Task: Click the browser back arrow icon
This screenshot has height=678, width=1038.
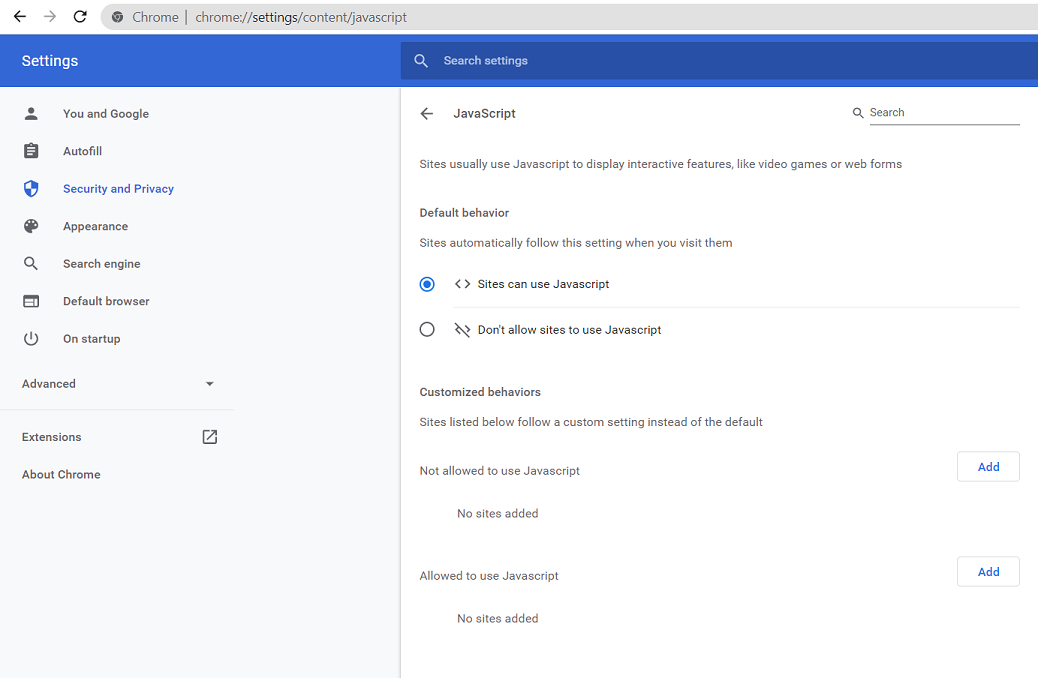Action: coord(19,17)
